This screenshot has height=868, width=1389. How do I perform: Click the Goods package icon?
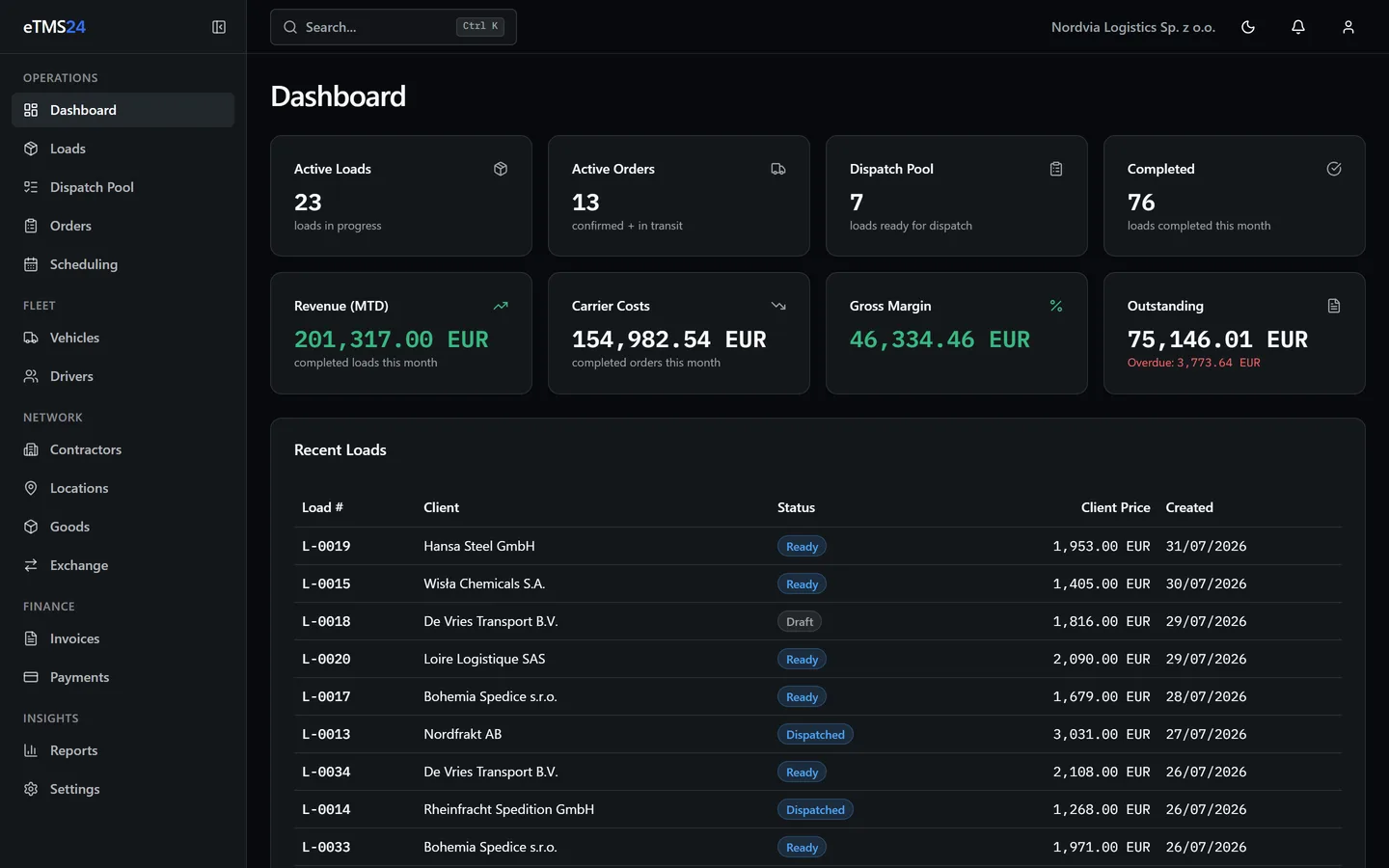31,527
